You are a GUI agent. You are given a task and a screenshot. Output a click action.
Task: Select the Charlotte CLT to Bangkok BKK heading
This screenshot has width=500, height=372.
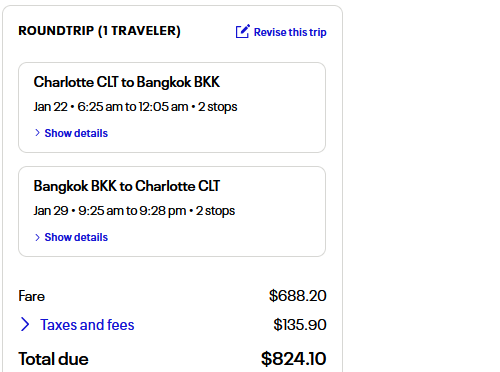[x=127, y=82]
